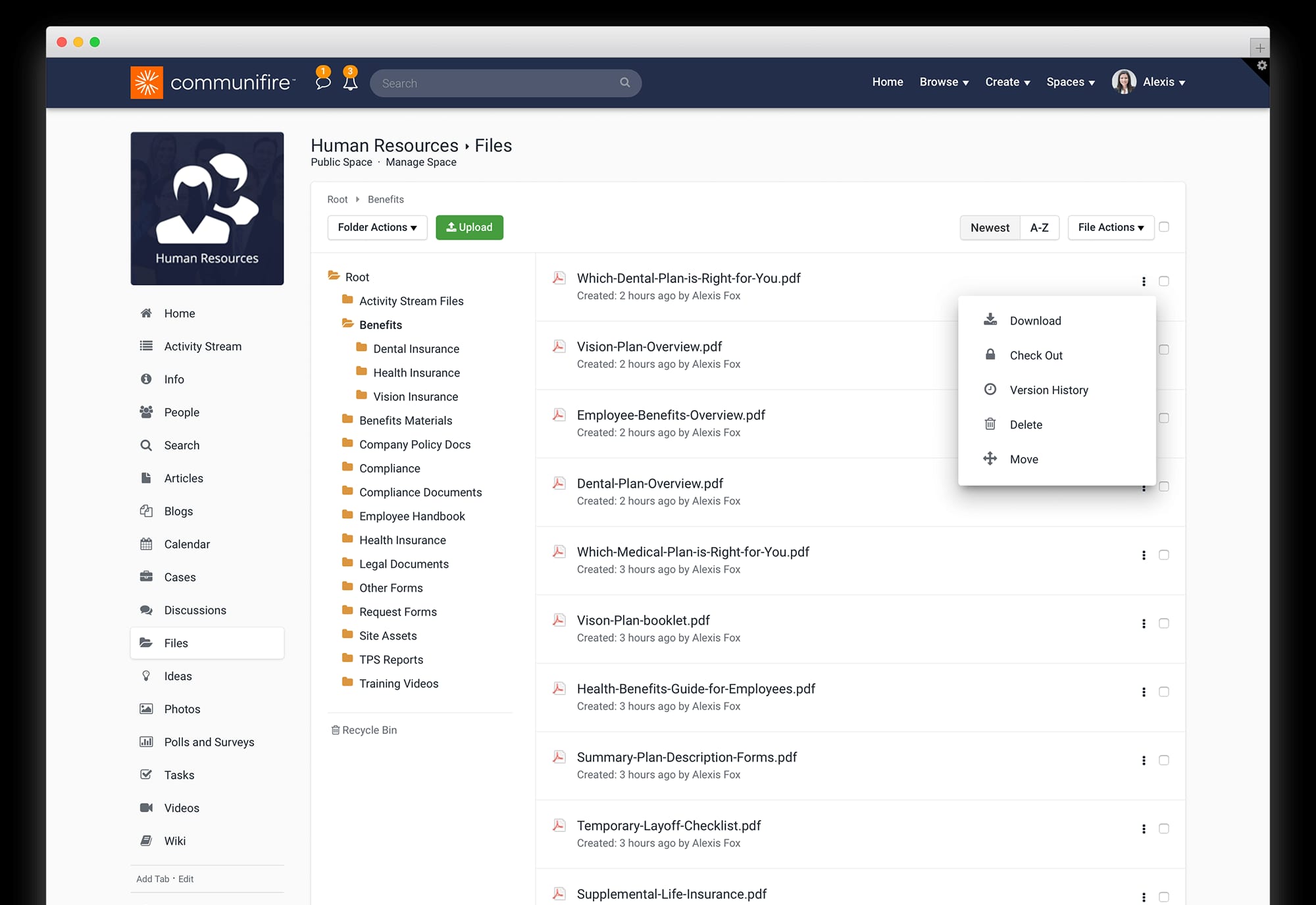Click the green Upload button
Screen dimensions: 1316x905
tap(469, 227)
